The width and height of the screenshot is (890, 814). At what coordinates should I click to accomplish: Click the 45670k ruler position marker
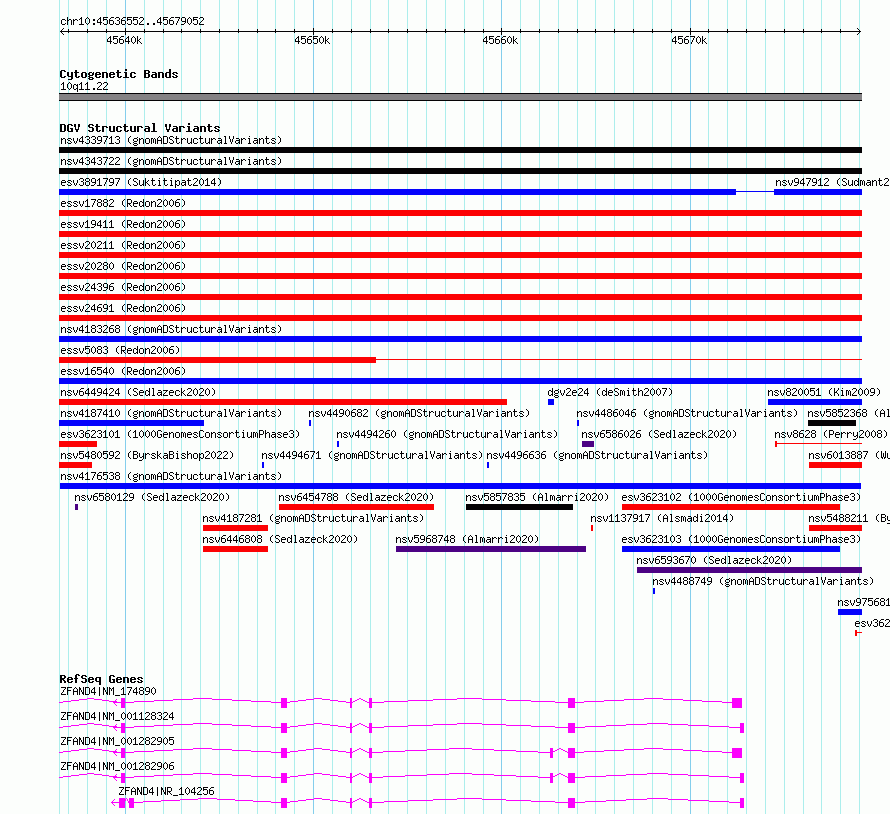pyautogui.click(x=689, y=40)
